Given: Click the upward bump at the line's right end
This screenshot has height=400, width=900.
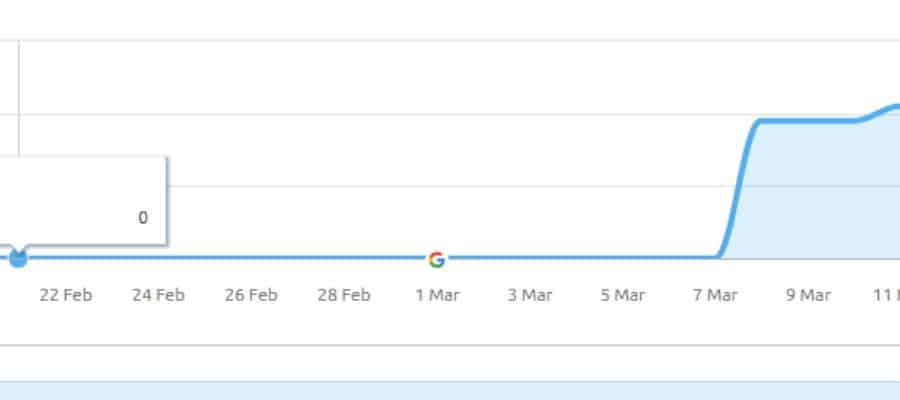Looking at the screenshot, I should coord(880,112).
